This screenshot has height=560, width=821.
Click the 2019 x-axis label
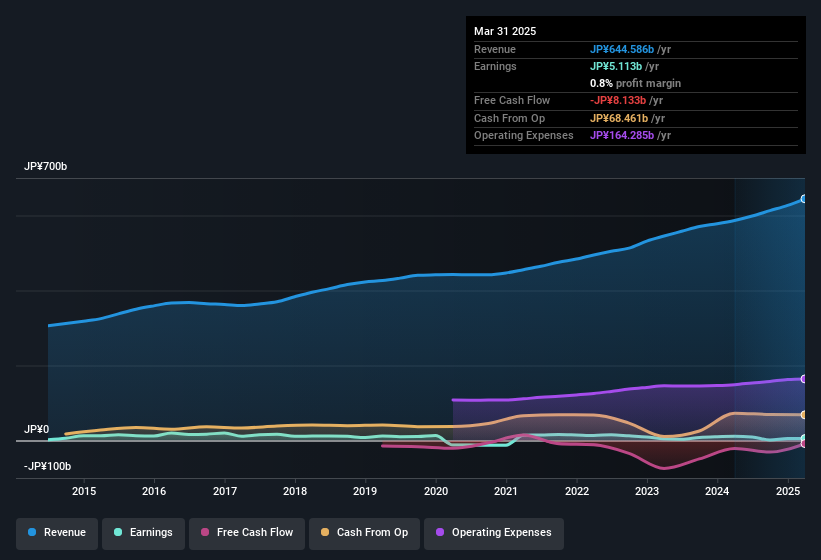[365, 491]
